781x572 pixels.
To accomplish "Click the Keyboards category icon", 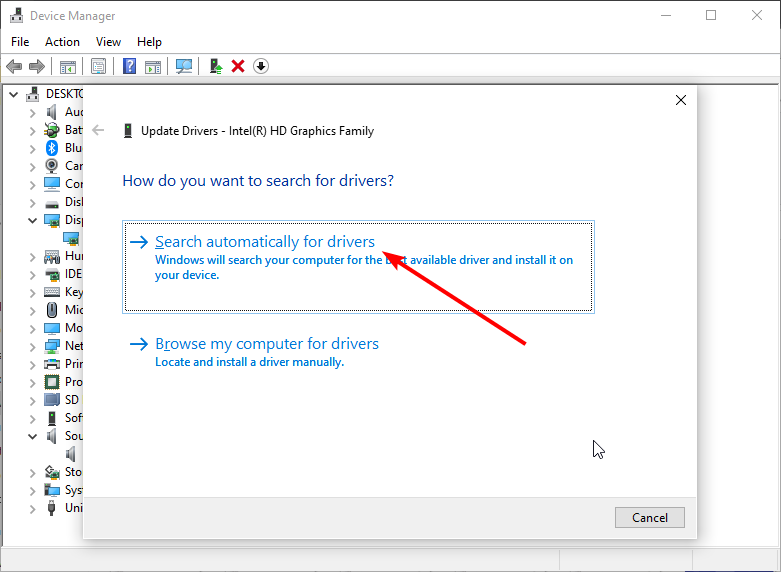I will pos(52,292).
